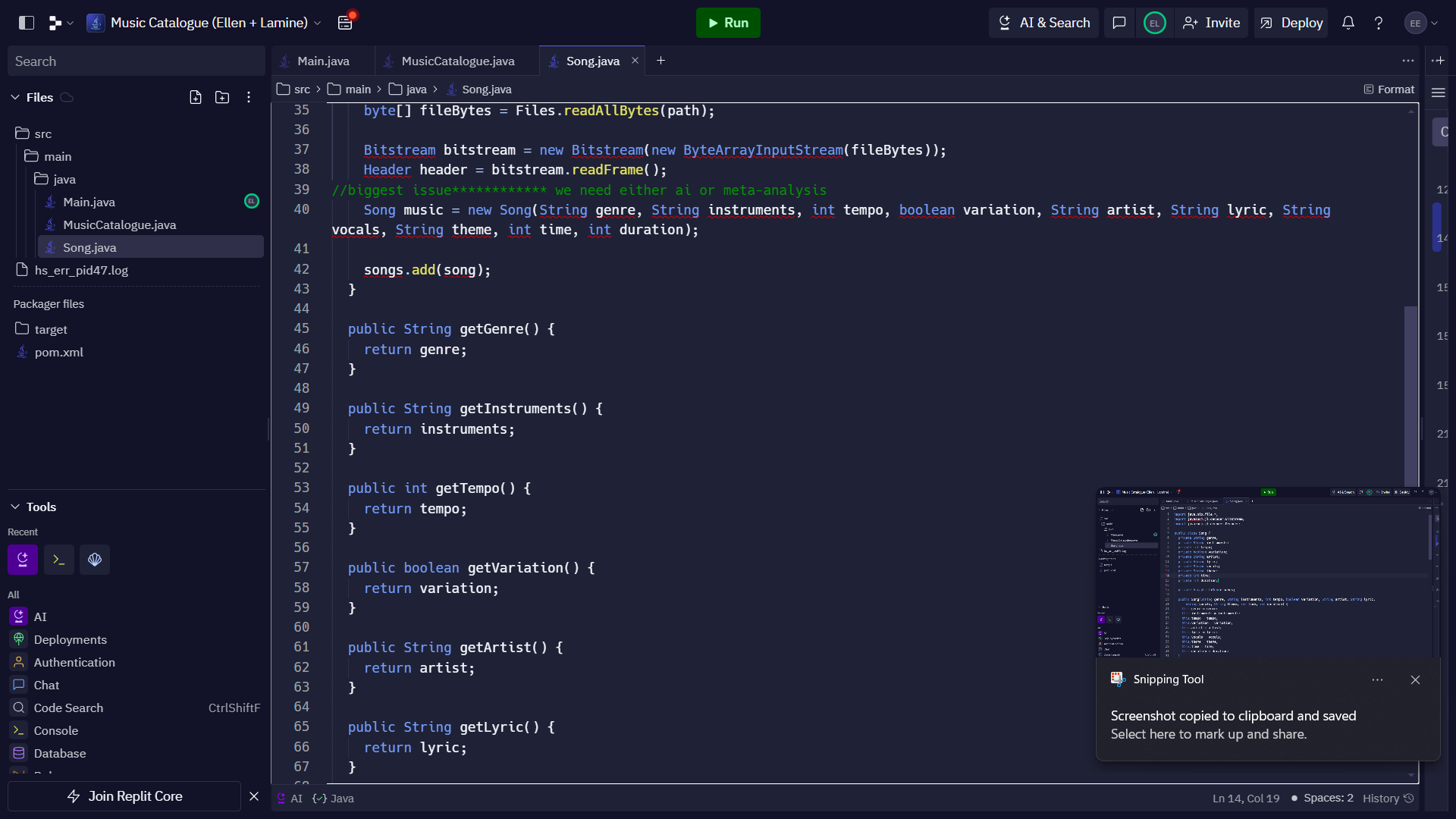Open project name dropdown menu
Viewport: 1456px width, 819px height.
[318, 23]
